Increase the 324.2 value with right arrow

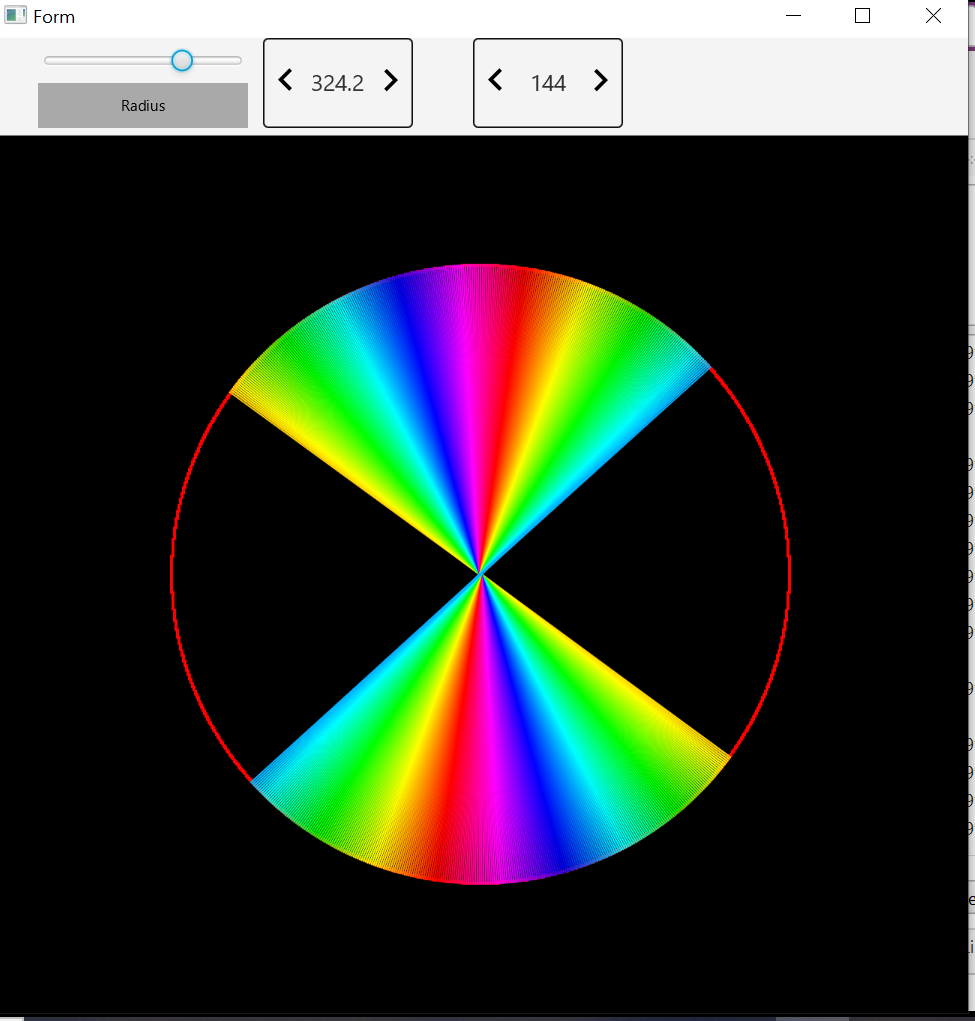pos(390,81)
